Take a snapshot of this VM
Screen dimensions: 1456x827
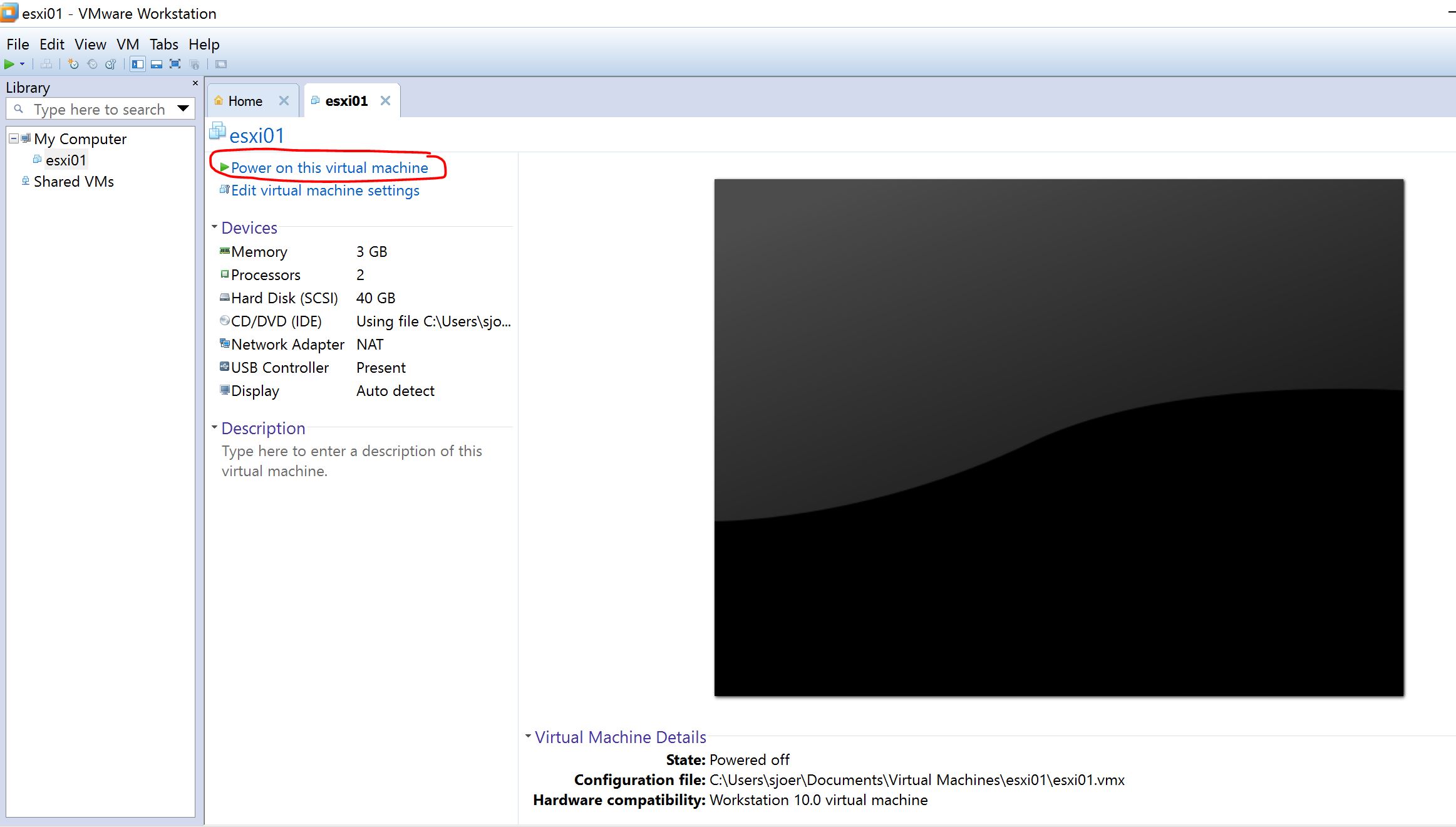(73, 64)
